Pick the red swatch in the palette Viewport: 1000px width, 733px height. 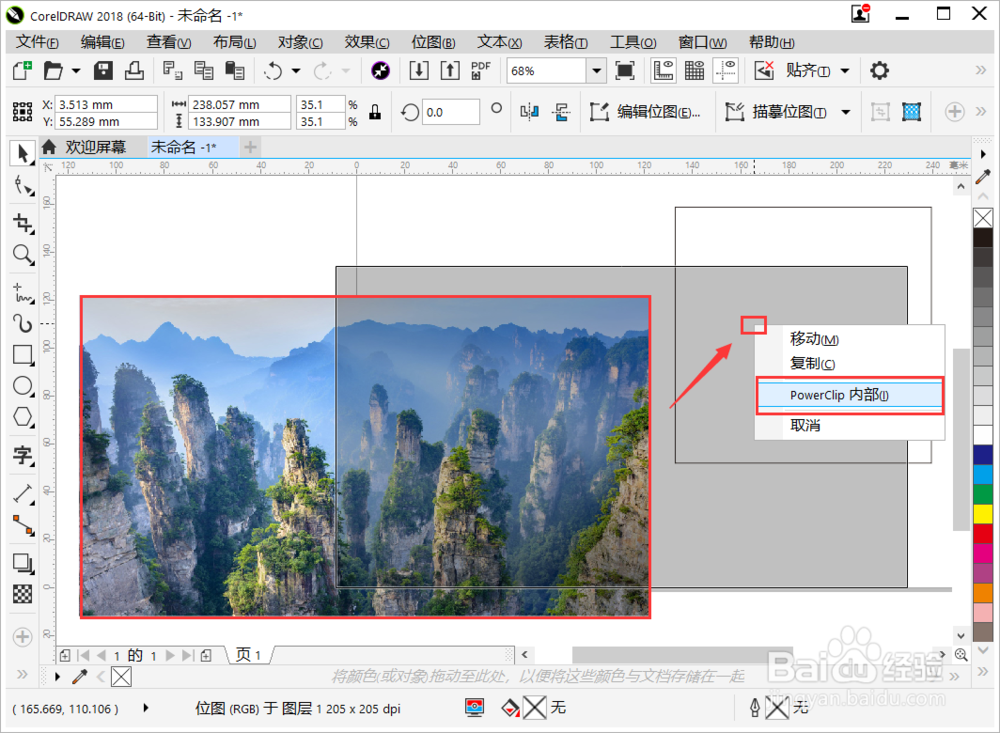[x=983, y=533]
